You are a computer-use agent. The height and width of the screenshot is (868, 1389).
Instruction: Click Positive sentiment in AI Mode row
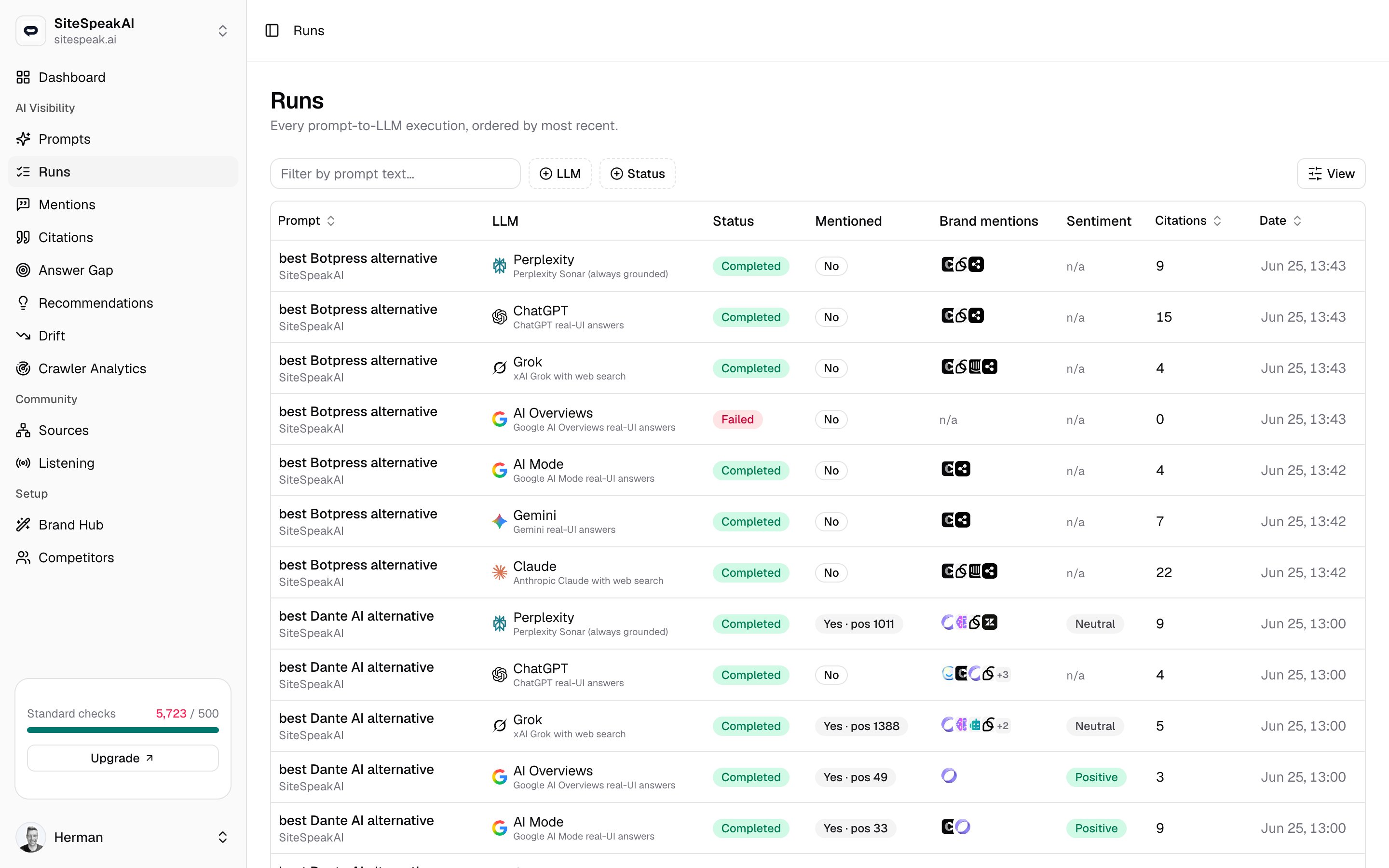coord(1096,828)
